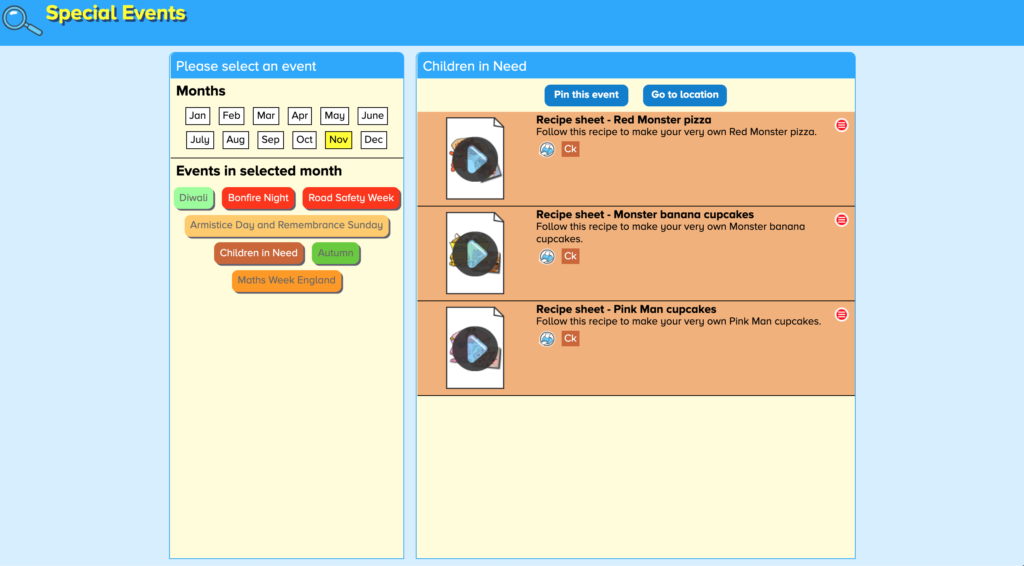
Task: Select the Feb month
Action: click(231, 116)
